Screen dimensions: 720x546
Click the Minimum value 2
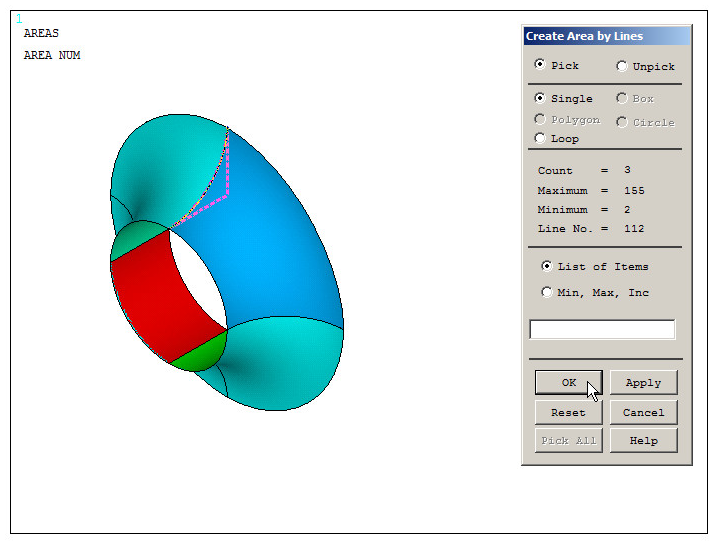627,210
